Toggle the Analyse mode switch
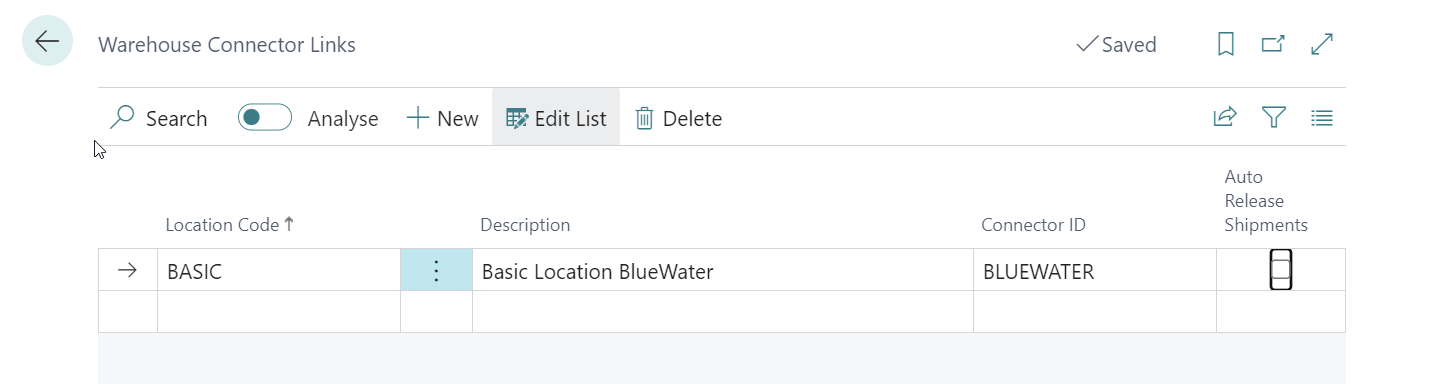Screen dimensions: 1437x384 265,118
